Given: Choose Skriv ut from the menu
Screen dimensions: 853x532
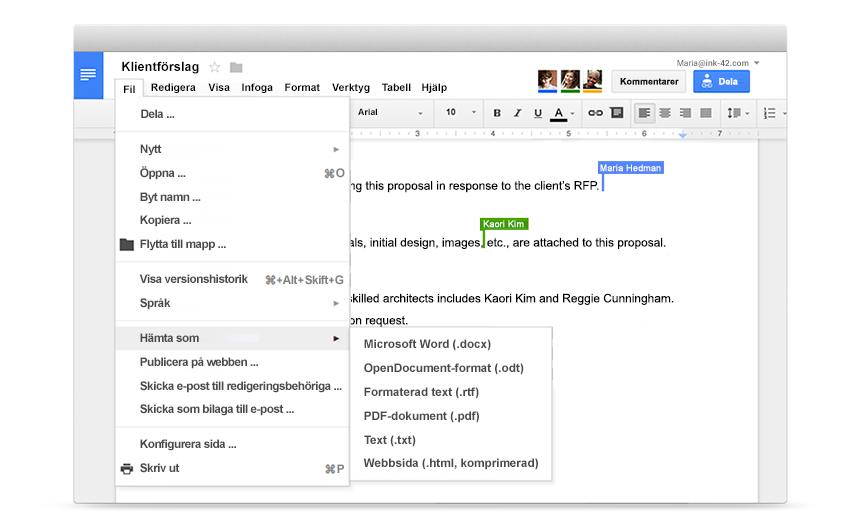Looking at the screenshot, I should 232,468.
